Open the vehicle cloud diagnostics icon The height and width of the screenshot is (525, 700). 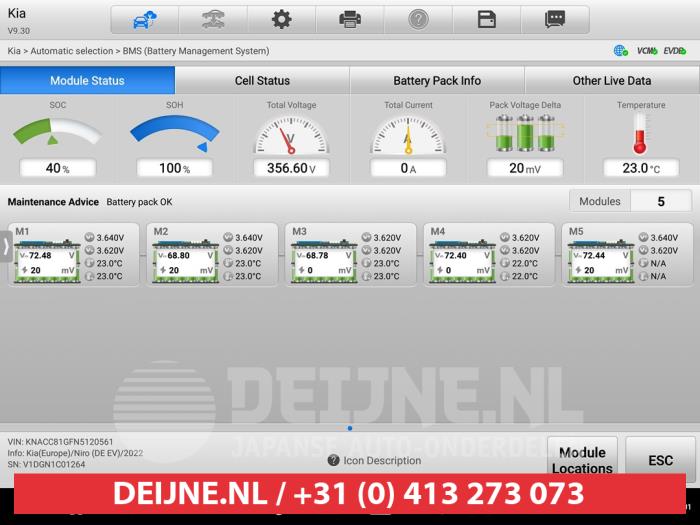click(x=145, y=20)
